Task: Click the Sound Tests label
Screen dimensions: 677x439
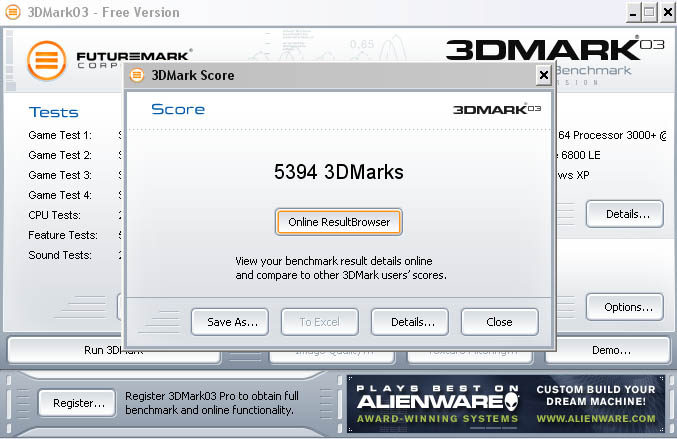Action: (60, 255)
